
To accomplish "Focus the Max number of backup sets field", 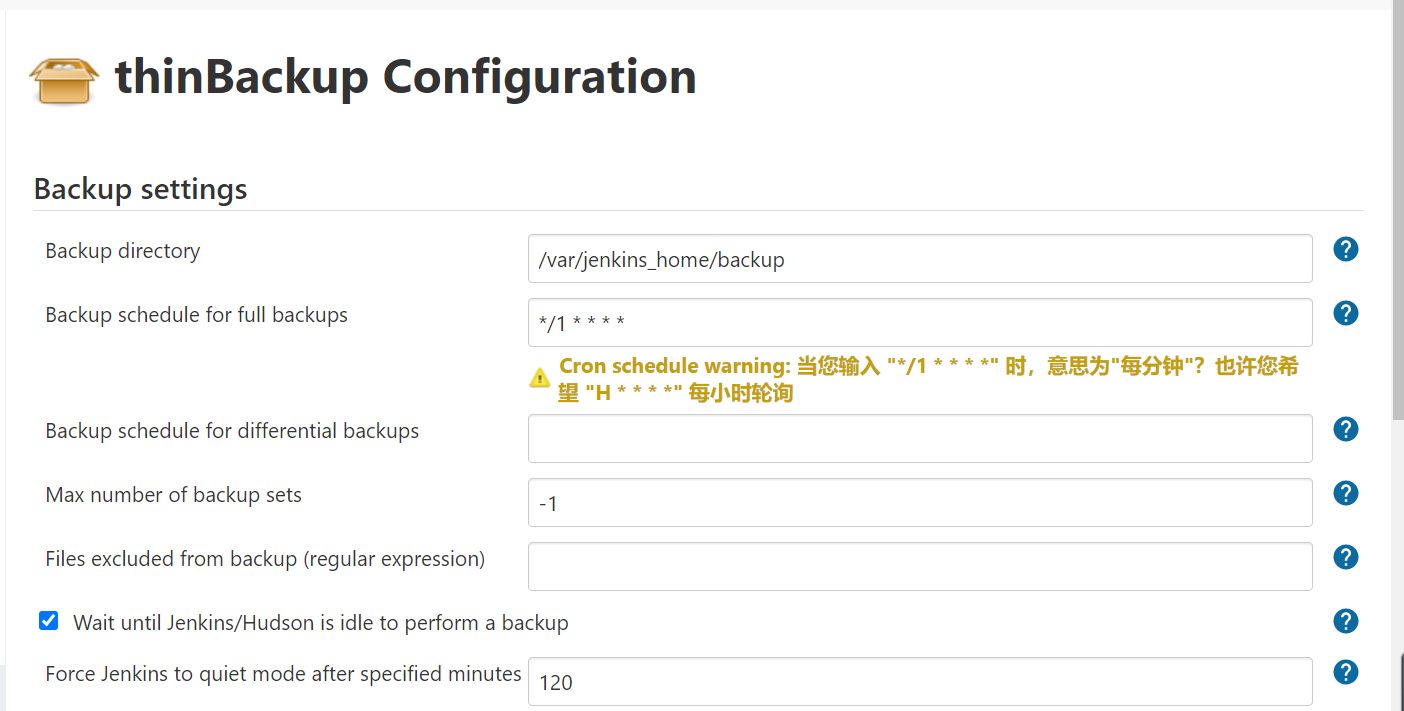I will pyautogui.click(x=920, y=503).
